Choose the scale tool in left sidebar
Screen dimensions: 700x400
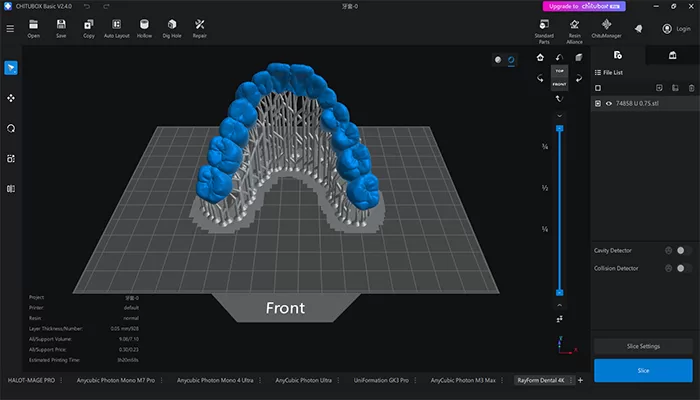[11, 158]
